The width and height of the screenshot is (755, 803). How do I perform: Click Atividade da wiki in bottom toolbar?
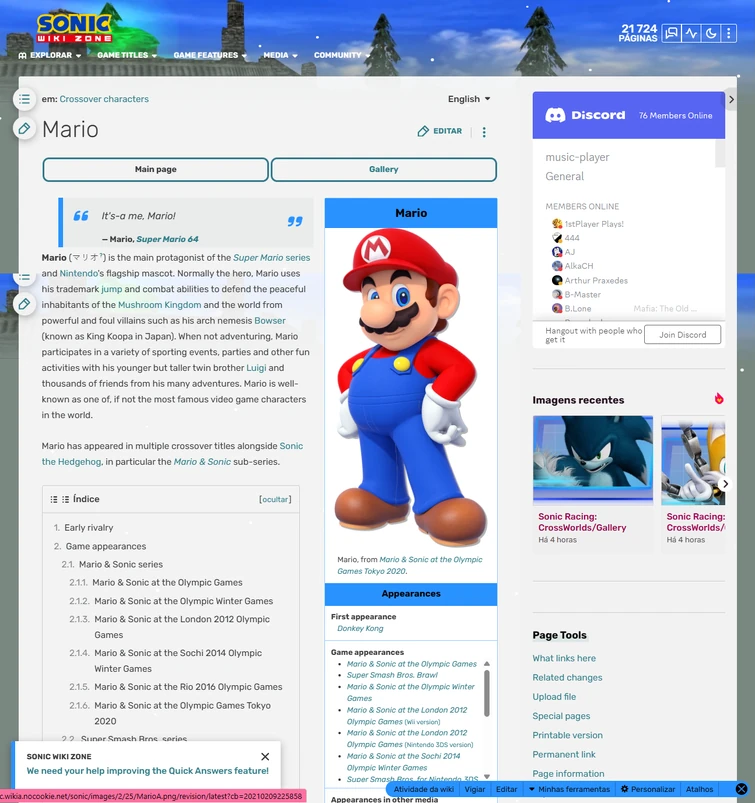(x=424, y=789)
